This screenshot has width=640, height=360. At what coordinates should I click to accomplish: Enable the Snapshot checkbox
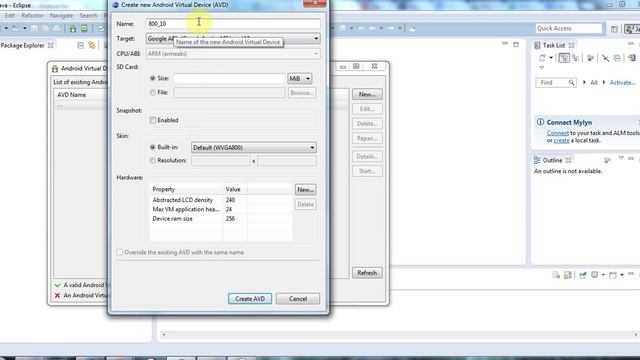(x=153, y=120)
